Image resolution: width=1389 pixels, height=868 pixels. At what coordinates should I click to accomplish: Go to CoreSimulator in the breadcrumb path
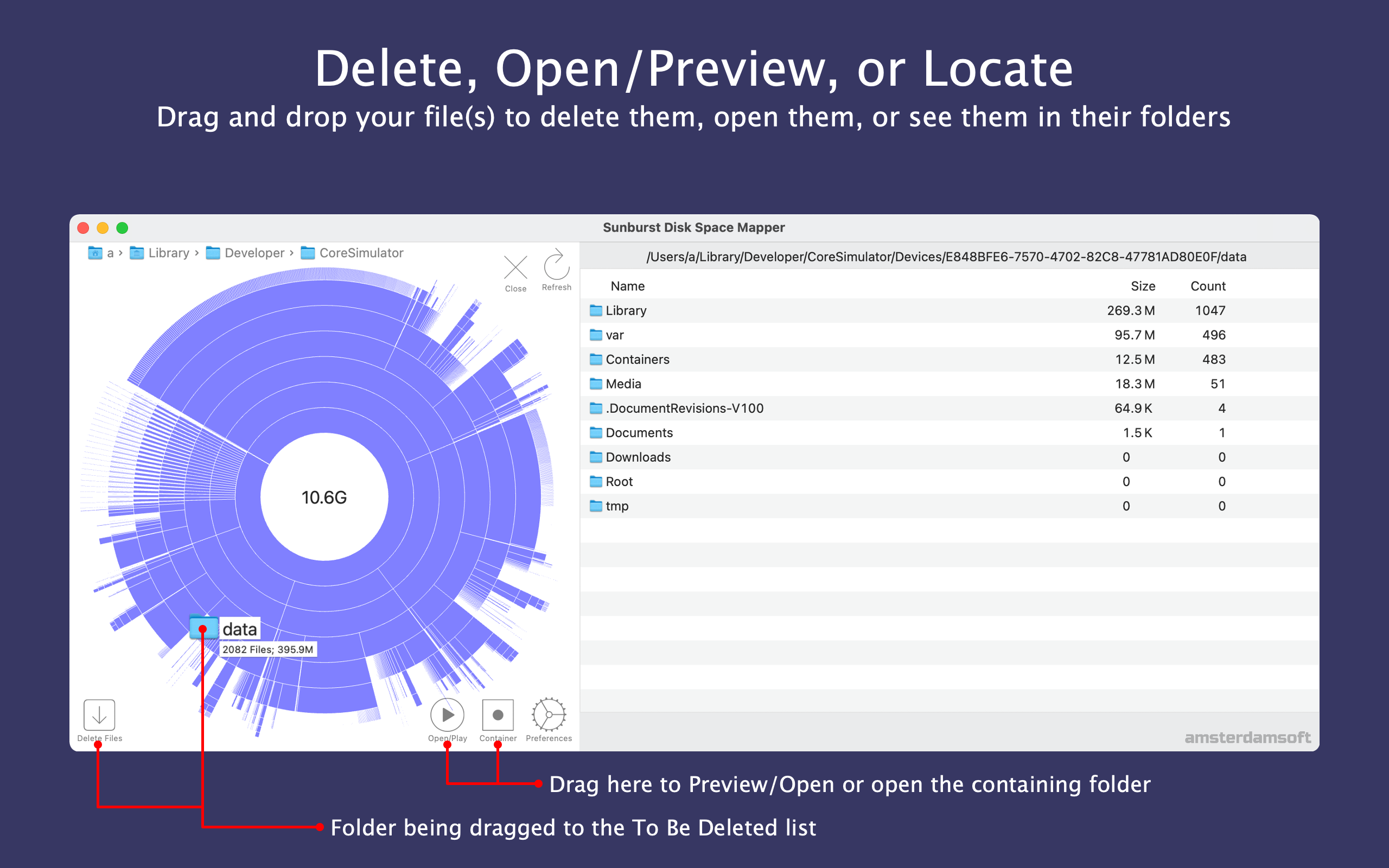click(352, 253)
